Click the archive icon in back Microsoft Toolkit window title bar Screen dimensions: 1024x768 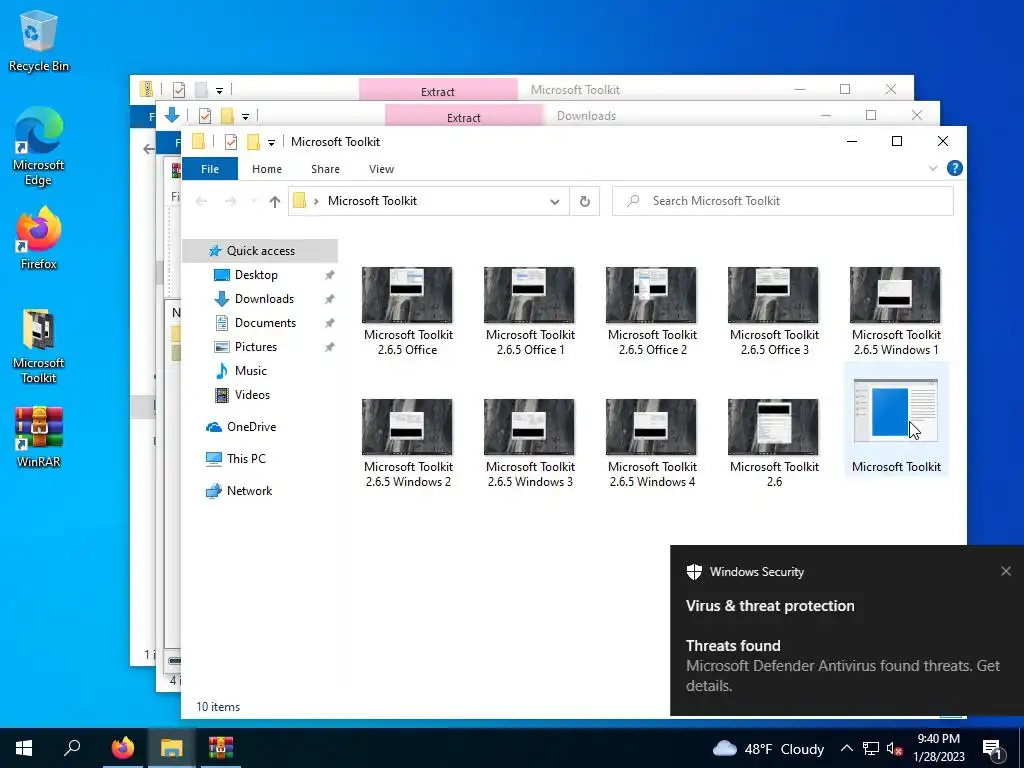click(x=146, y=89)
